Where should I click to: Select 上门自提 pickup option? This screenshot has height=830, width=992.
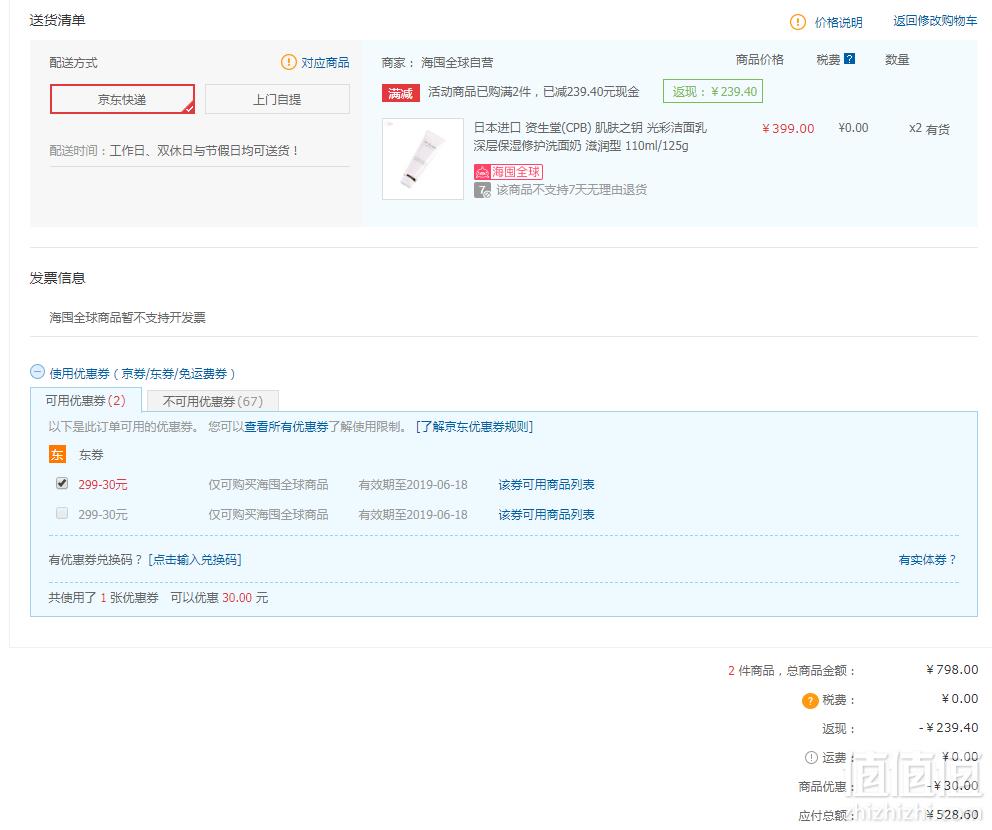coord(277,99)
